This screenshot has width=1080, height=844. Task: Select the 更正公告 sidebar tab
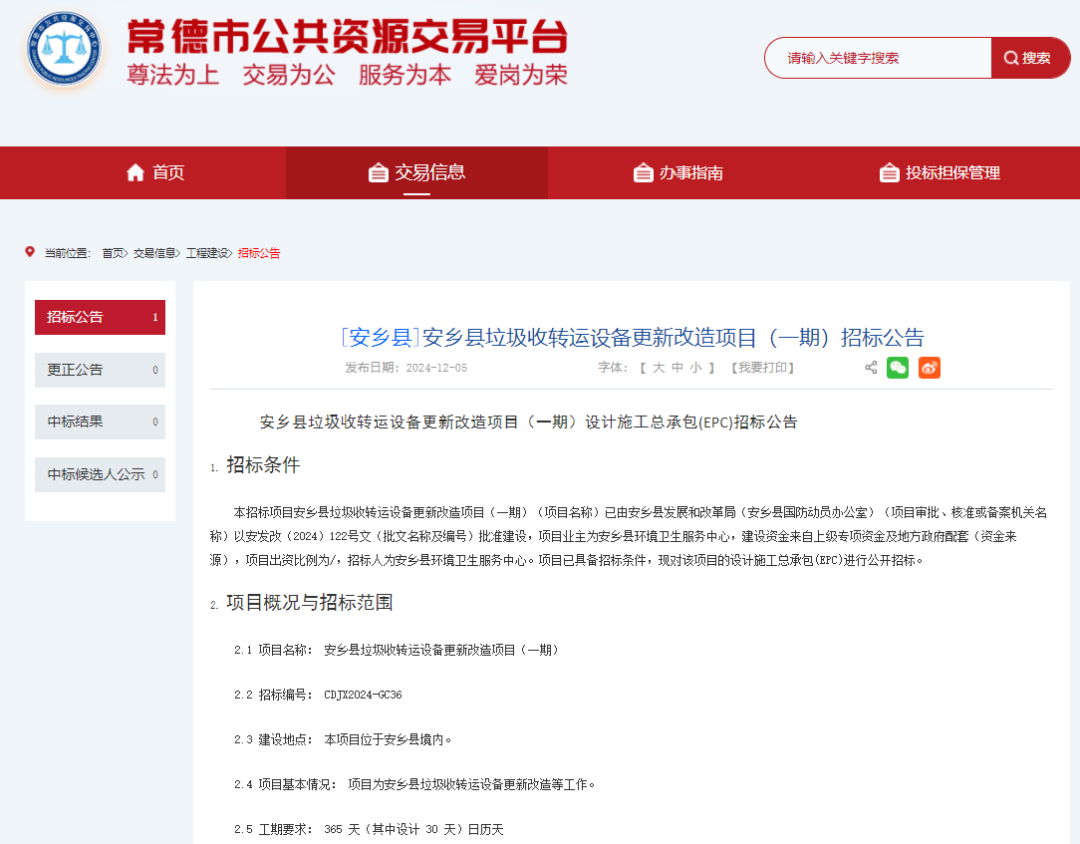point(100,370)
